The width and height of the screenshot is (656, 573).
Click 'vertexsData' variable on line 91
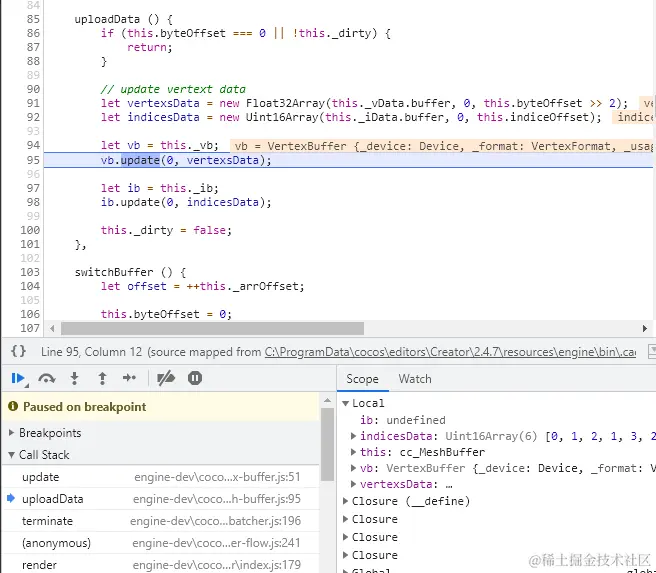164,103
